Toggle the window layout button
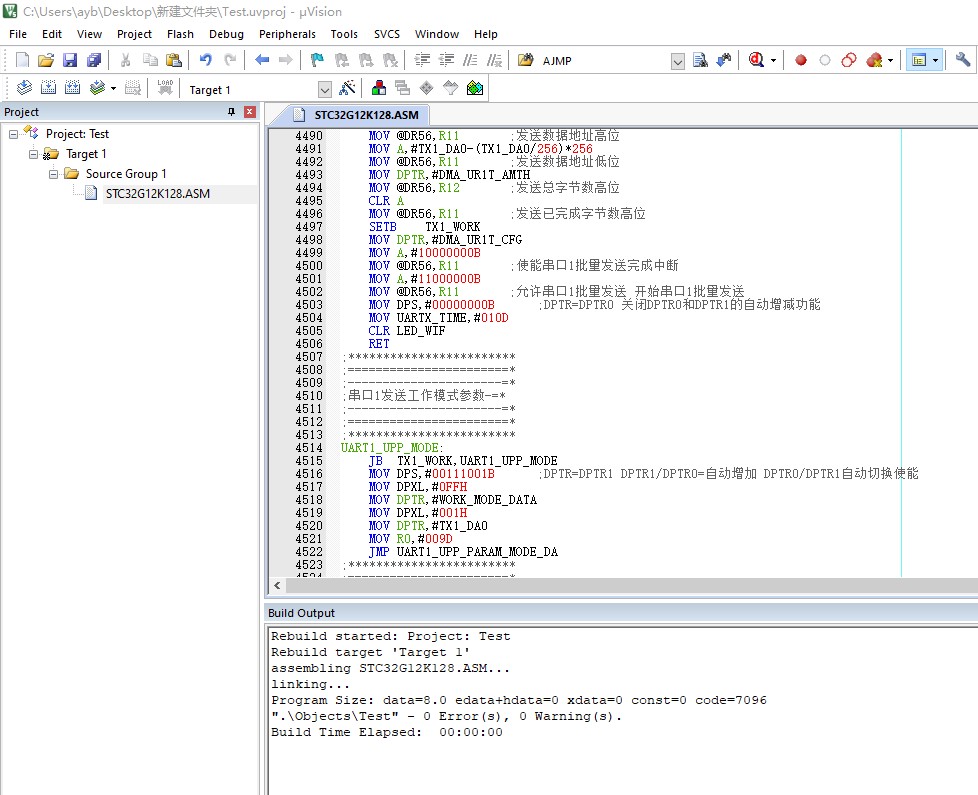Screen dimensions: 978x795 [918, 60]
